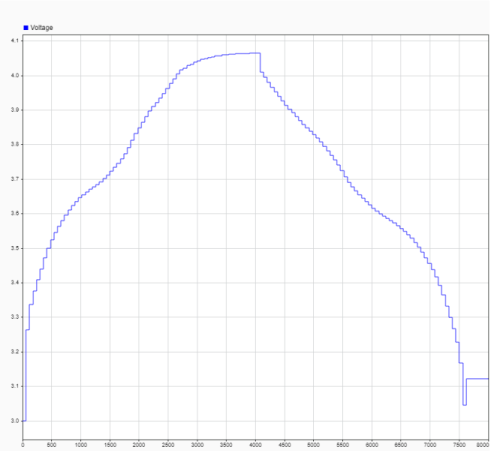Select the 5000 x-axis tick label

tap(313, 445)
